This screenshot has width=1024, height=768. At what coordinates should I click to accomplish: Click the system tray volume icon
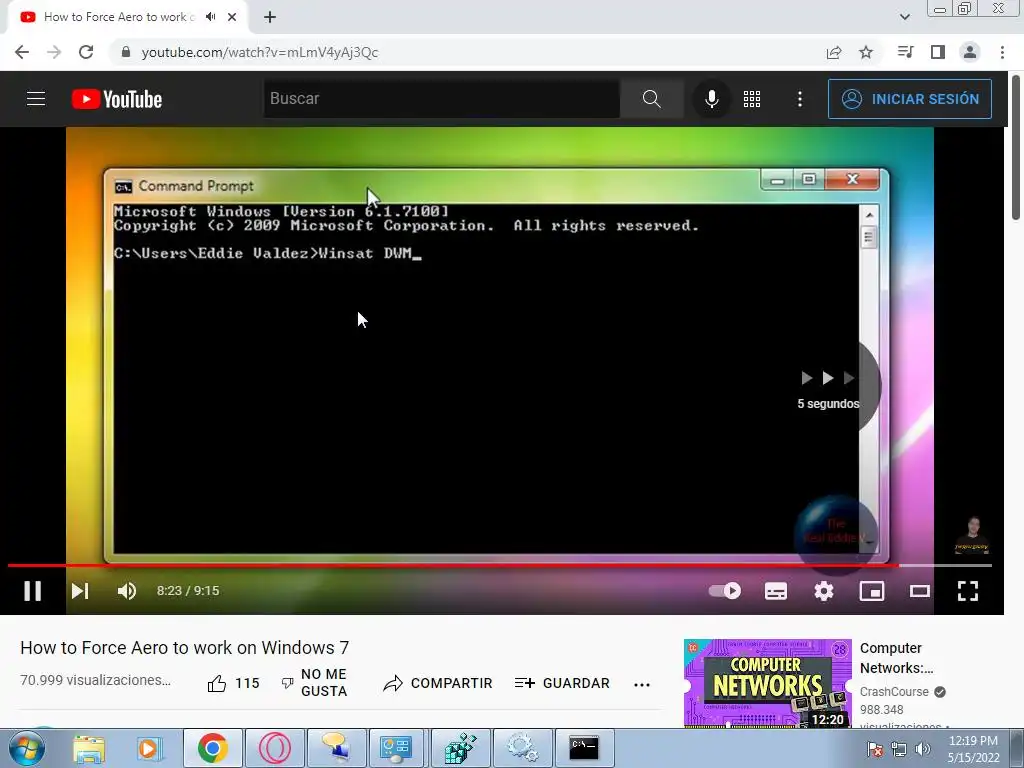click(x=922, y=749)
